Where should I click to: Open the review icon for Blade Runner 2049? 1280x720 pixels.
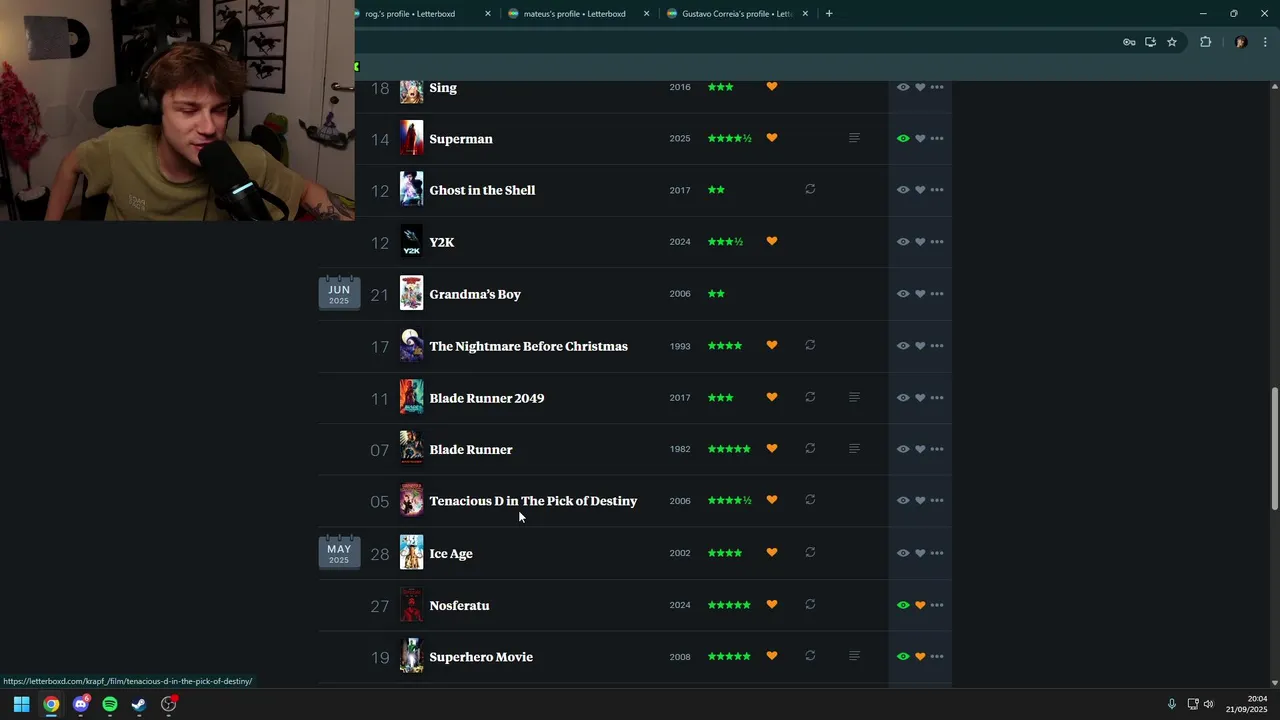coord(854,397)
